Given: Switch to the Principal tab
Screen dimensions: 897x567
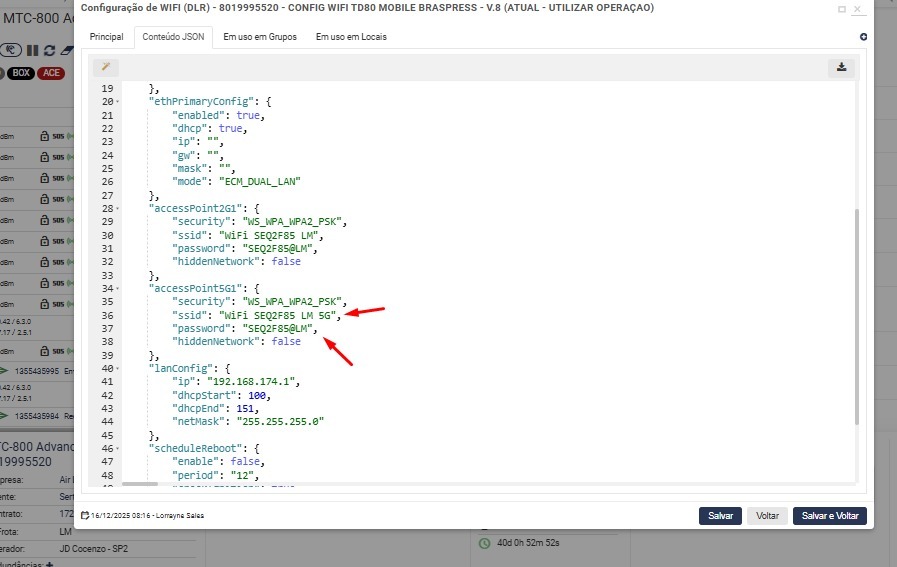Looking at the screenshot, I should [x=106, y=37].
